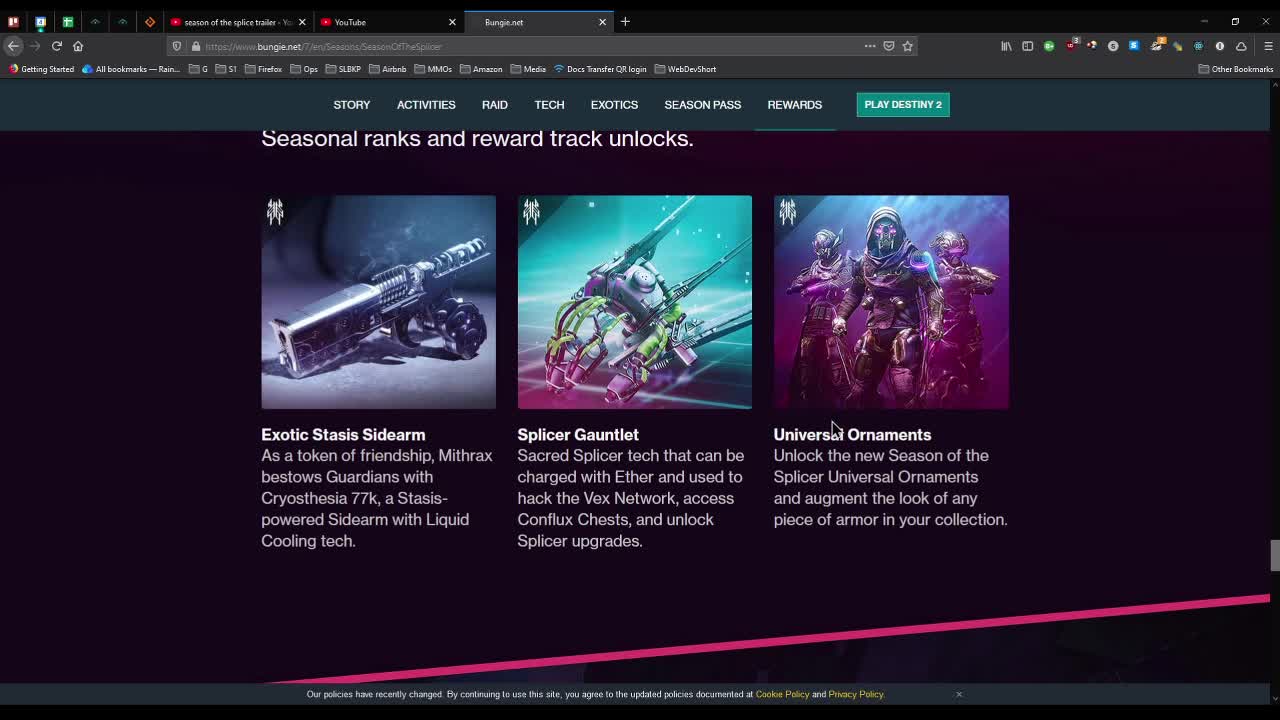This screenshot has width=1280, height=720.
Task: Click the PLAY DESTINY 2 button
Action: pos(903,104)
